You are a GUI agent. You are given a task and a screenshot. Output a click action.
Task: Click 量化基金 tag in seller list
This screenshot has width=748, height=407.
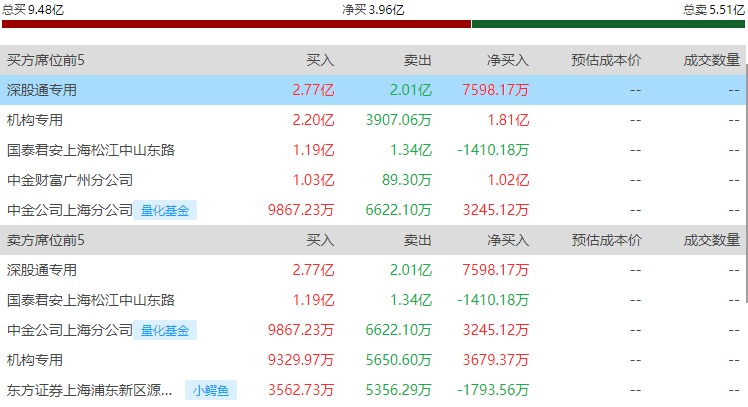point(165,330)
